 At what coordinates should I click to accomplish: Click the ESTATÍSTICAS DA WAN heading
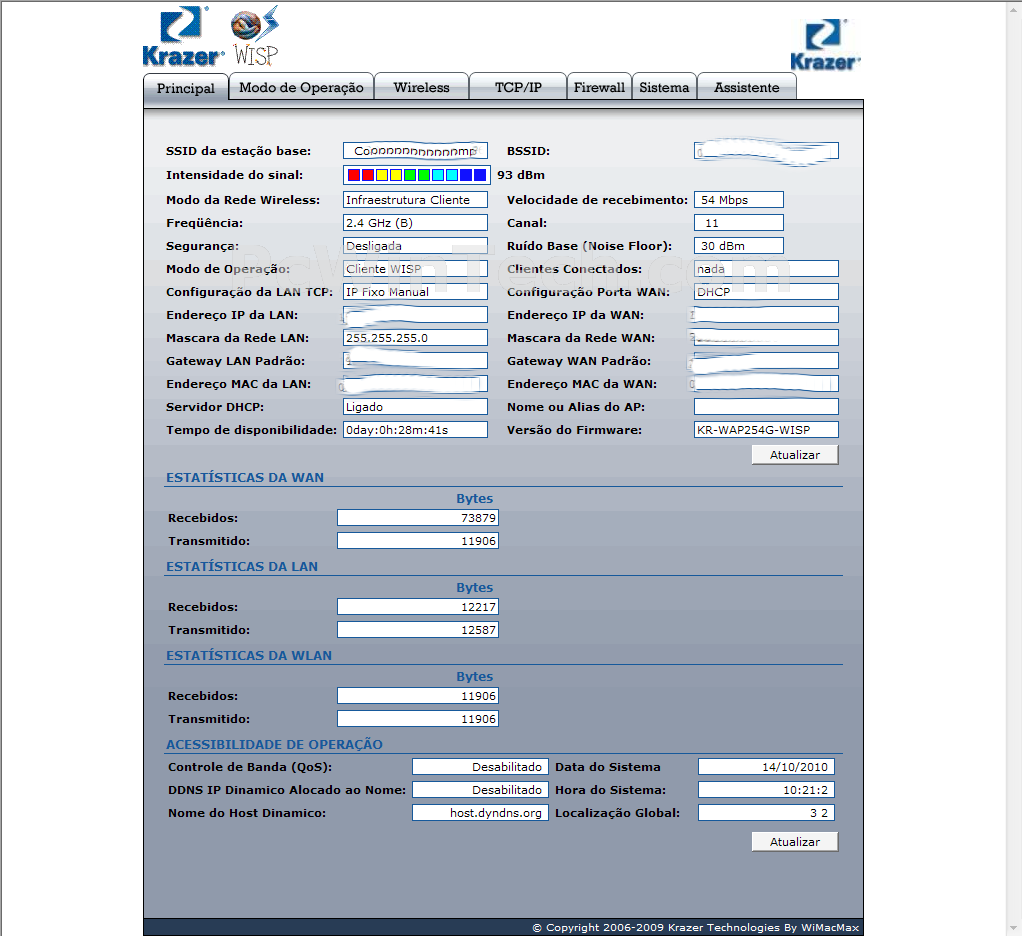click(245, 477)
